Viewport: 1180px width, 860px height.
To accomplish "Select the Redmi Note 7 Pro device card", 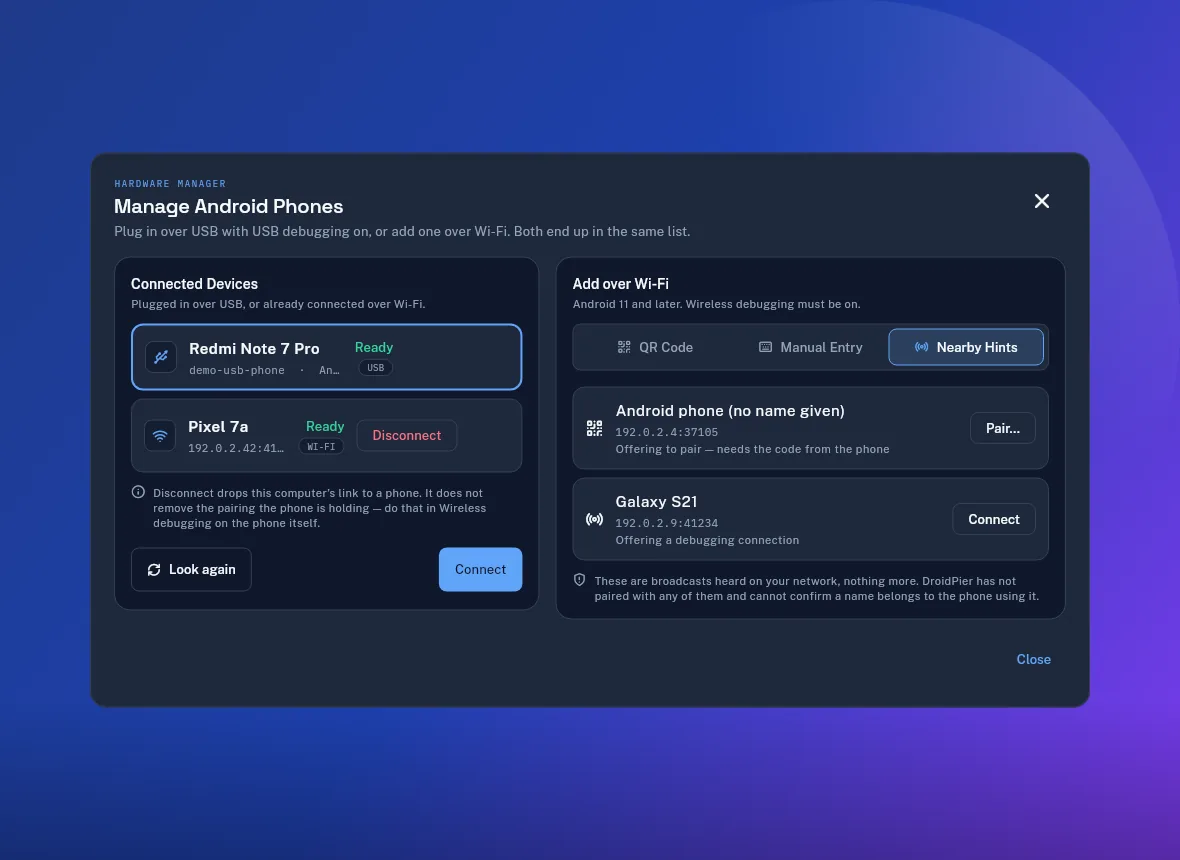I will coord(327,357).
